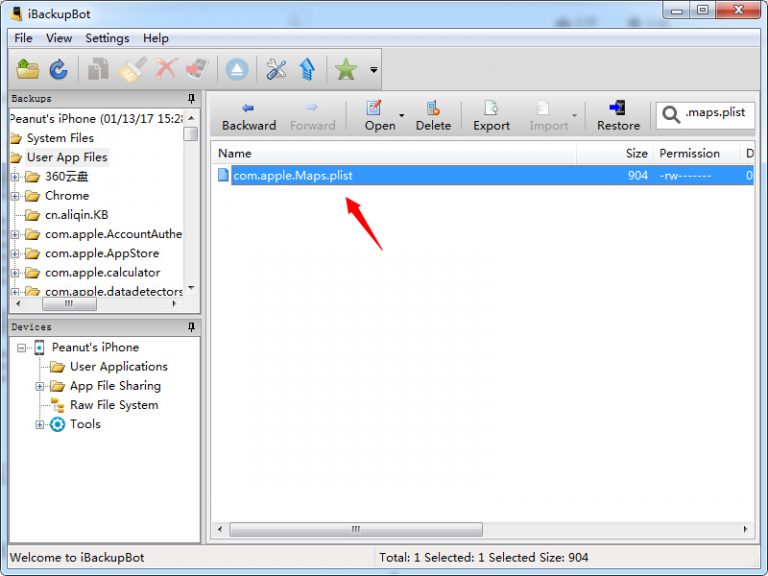Screen dimensions: 768x576
Task: Click the open backup folder toolbar icon
Action: coord(27,69)
